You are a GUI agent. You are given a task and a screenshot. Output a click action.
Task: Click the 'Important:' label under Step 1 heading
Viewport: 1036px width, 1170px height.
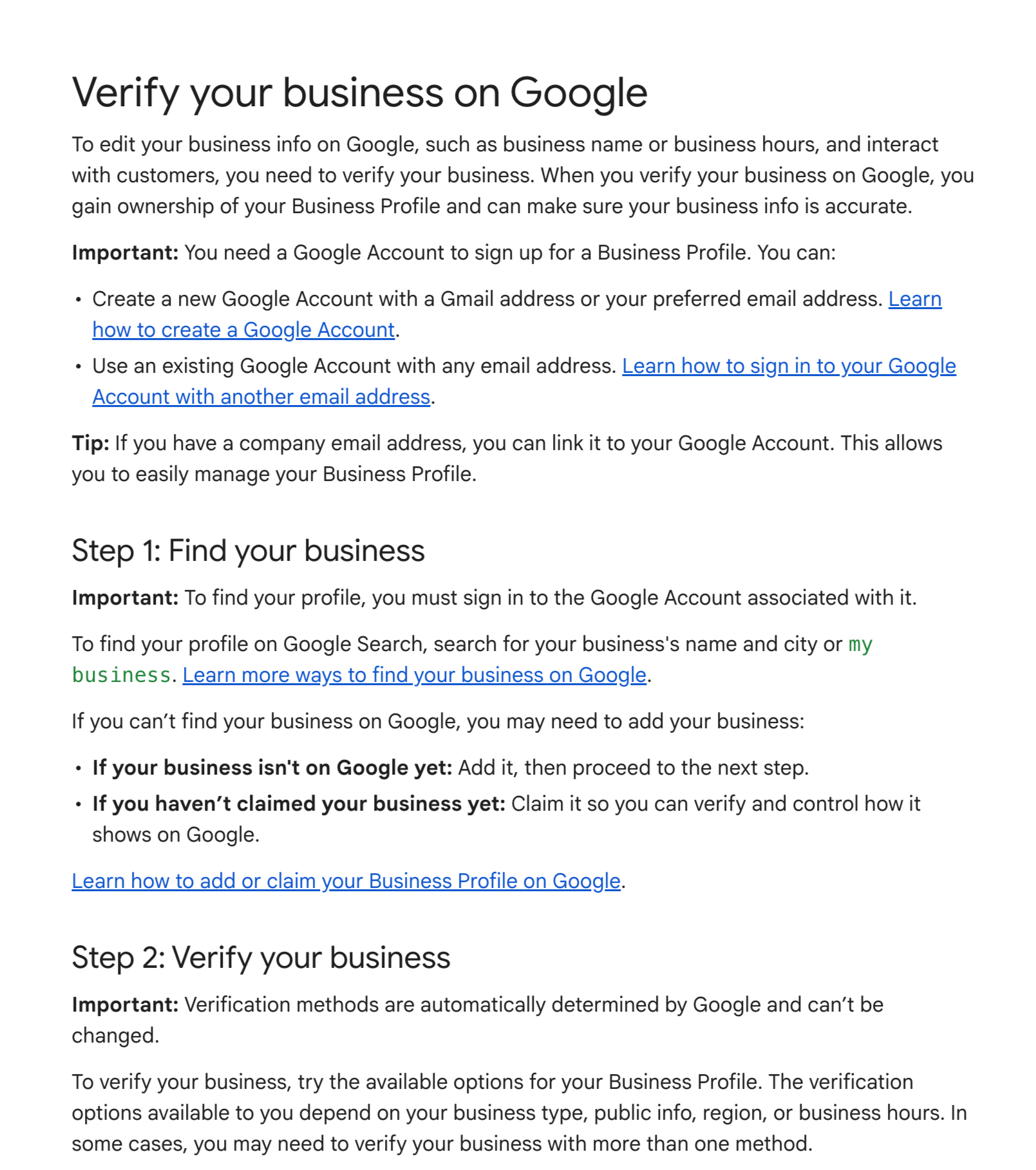click(x=125, y=598)
